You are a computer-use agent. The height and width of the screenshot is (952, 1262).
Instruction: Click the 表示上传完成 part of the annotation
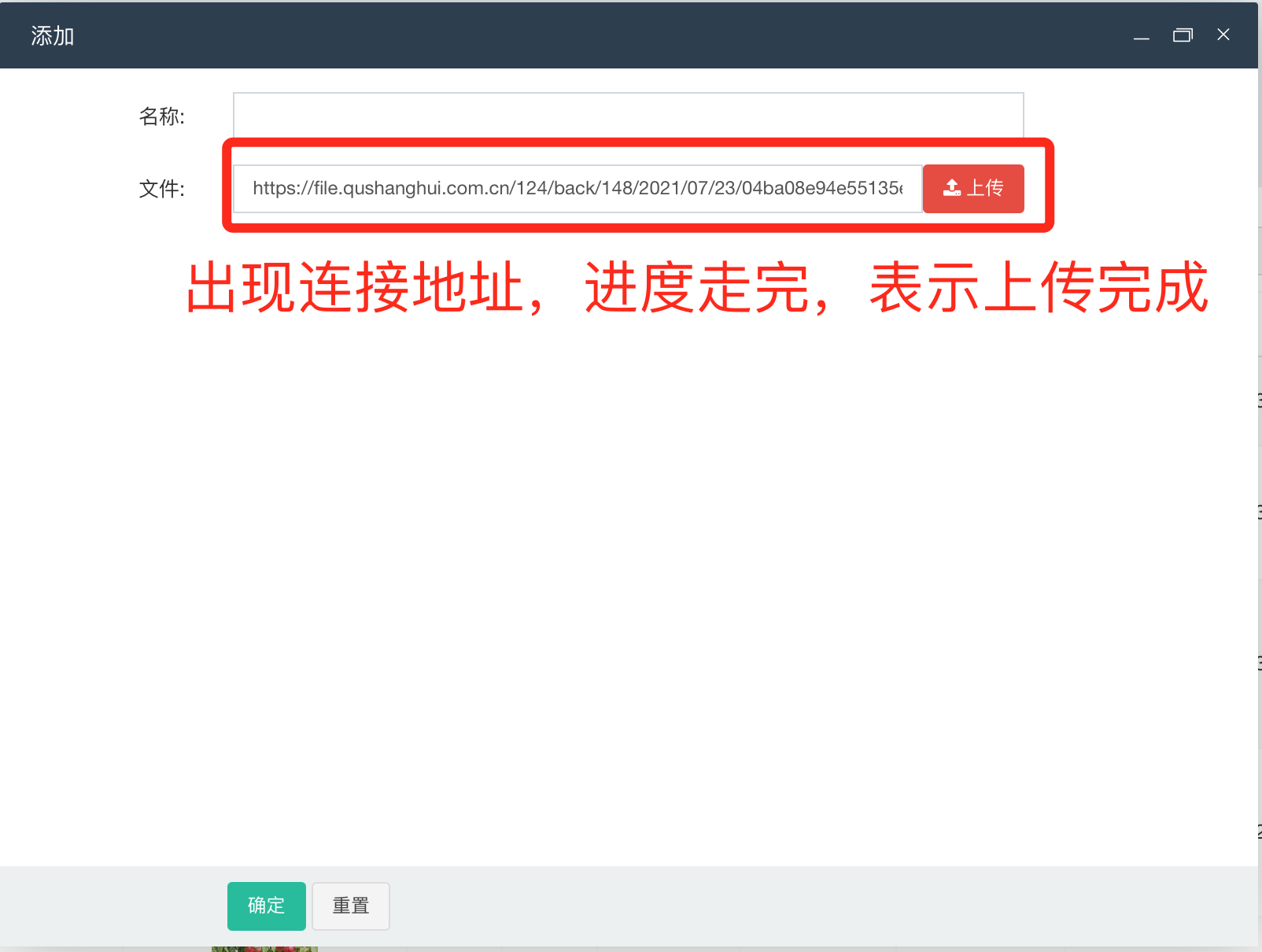(1039, 288)
